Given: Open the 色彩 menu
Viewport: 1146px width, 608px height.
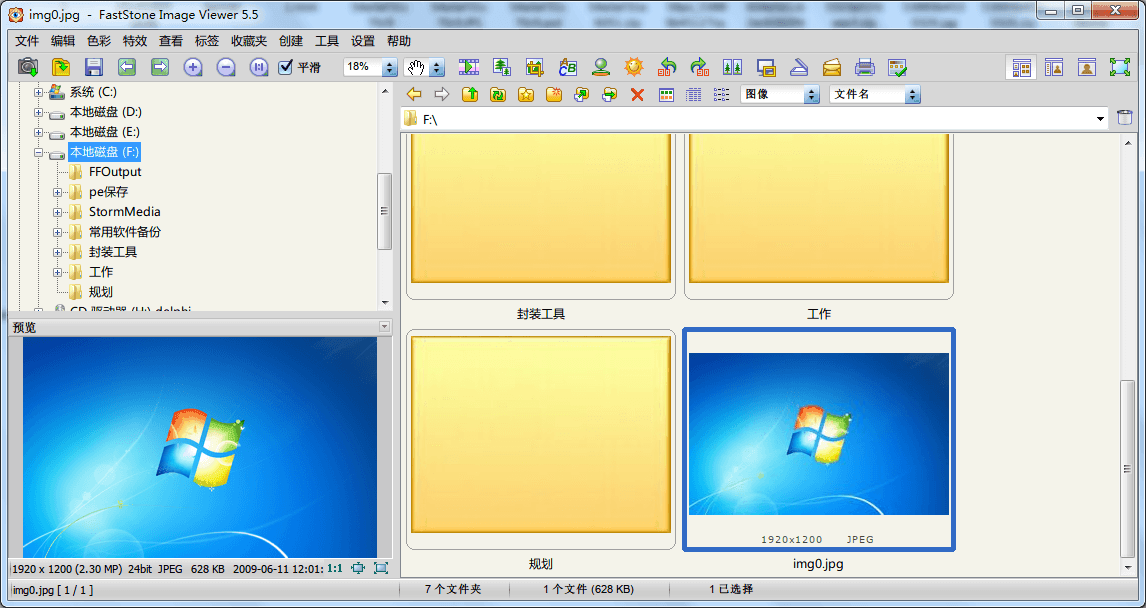Looking at the screenshot, I should [x=99, y=41].
